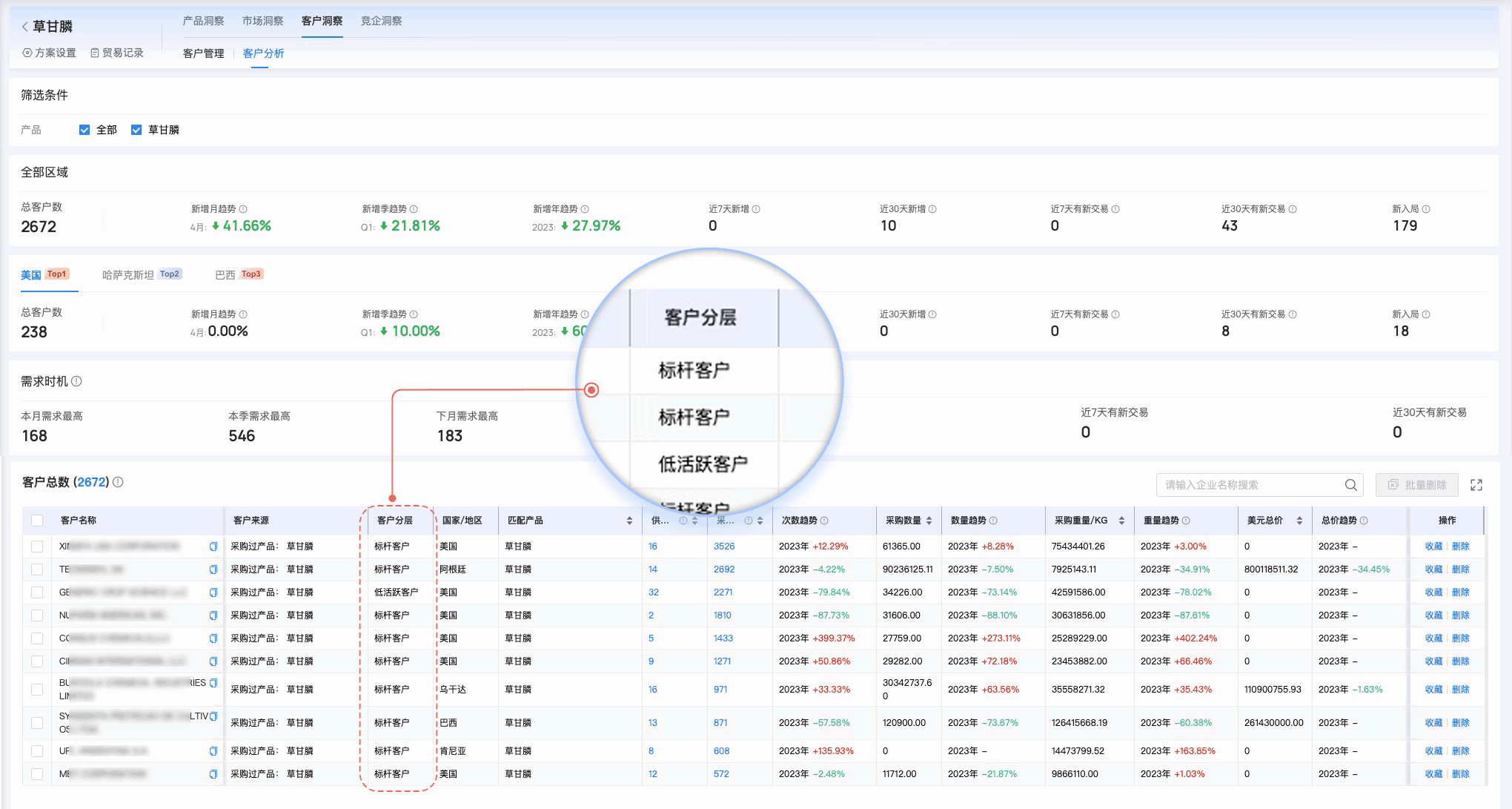Sort the 美元总价 column with its arrows
The image size is (1512, 809).
tap(1300, 521)
